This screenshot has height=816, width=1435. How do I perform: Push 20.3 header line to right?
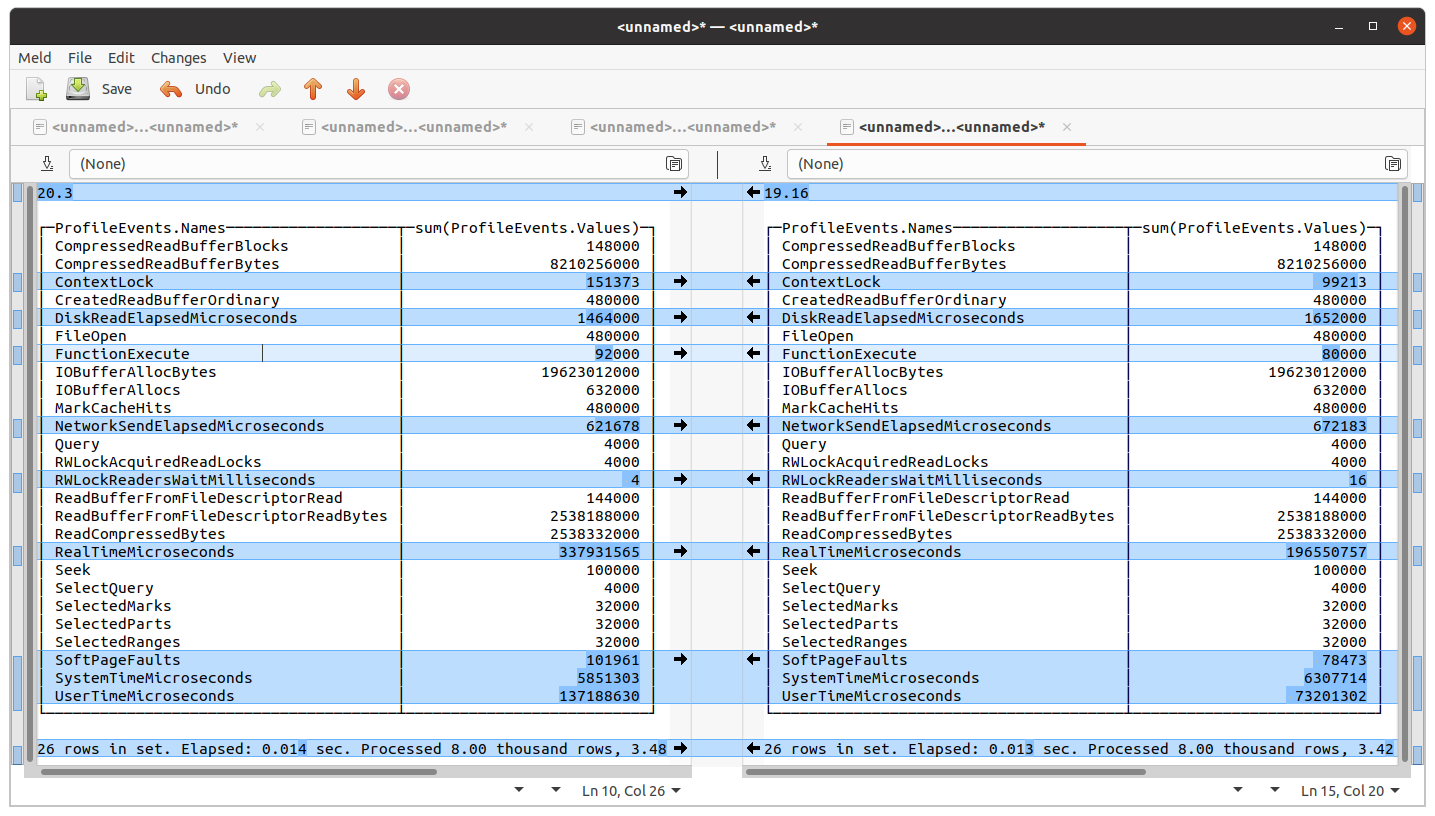(681, 192)
